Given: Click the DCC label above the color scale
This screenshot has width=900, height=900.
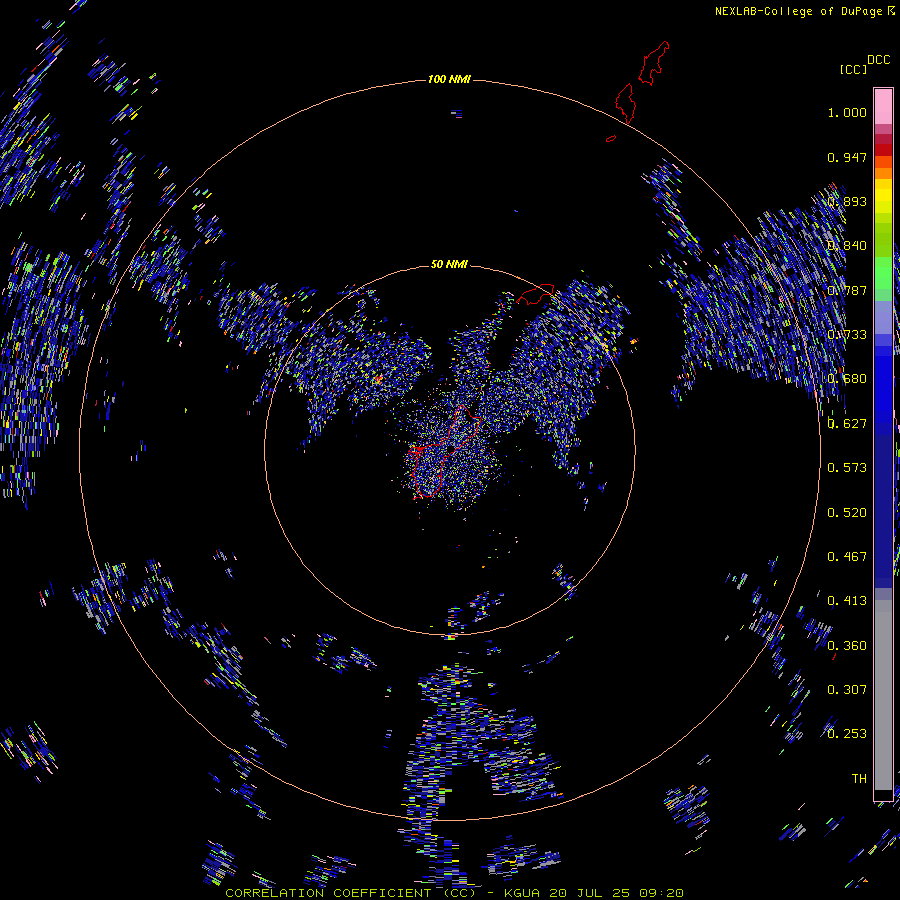Looking at the screenshot, I should 878,60.
